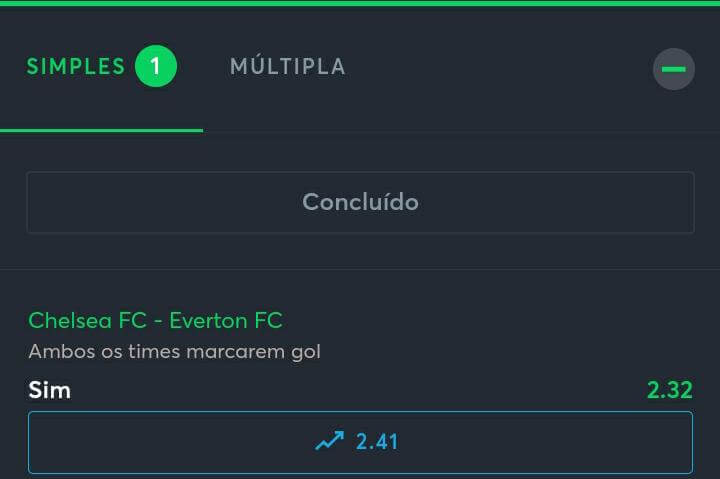Click the Sim selection label
The width and height of the screenshot is (720, 479).
50,390
